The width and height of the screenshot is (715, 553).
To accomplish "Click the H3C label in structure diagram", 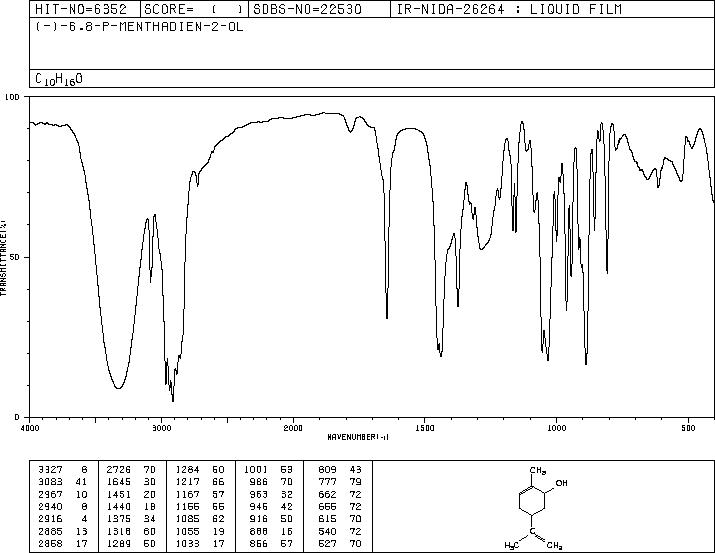I will pyautogui.click(x=512, y=545).
